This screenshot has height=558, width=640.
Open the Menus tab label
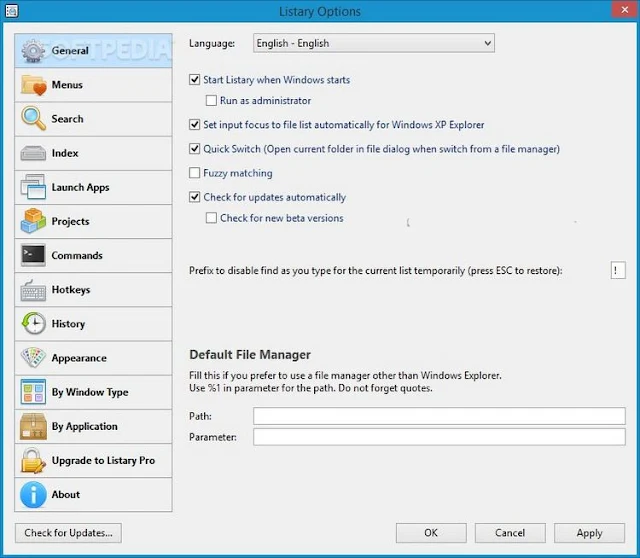pyautogui.click(x=67, y=85)
